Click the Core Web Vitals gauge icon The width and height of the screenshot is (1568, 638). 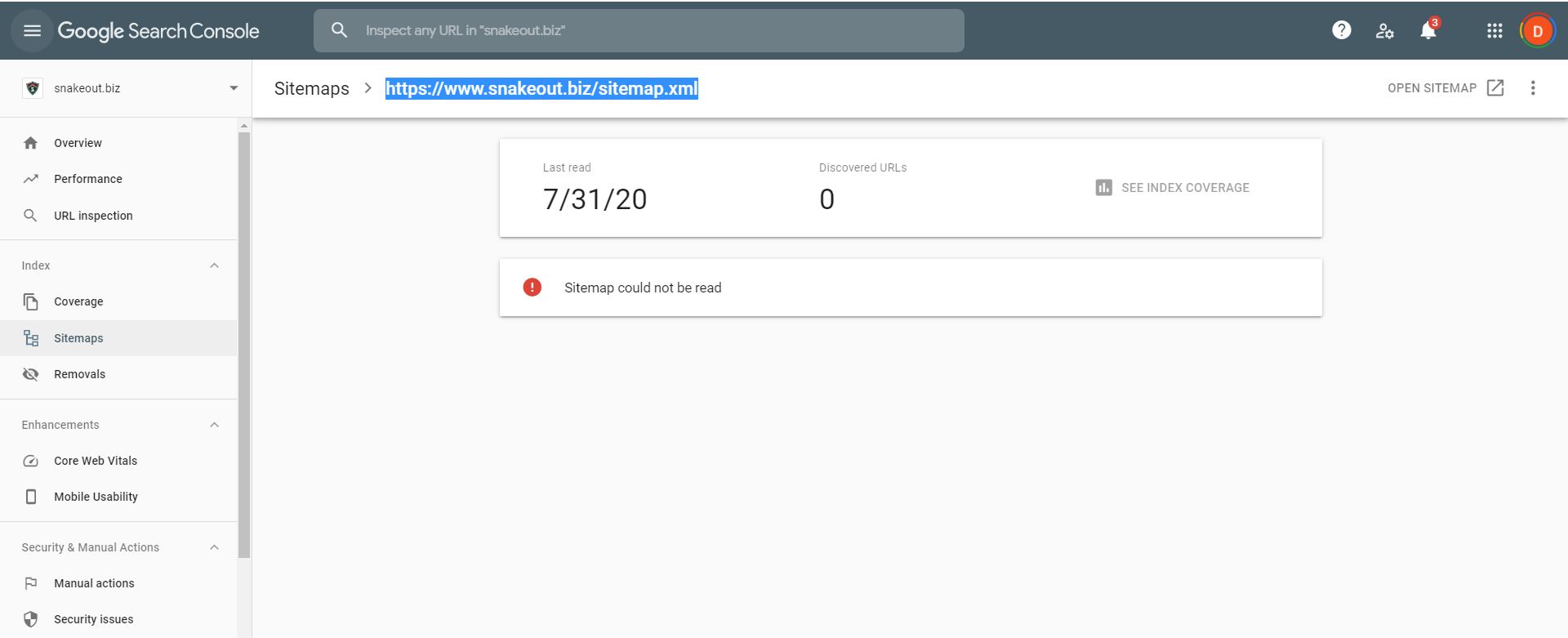pyautogui.click(x=31, y=461)
